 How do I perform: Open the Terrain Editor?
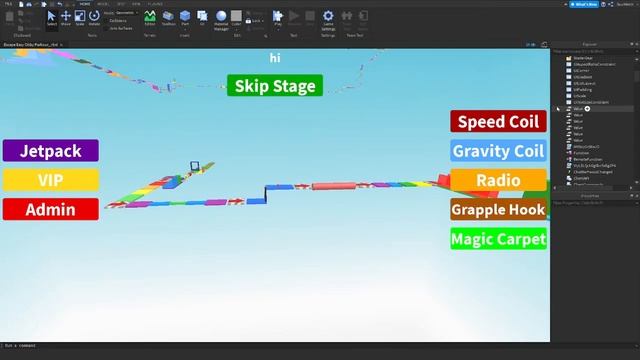click(150, 18)
